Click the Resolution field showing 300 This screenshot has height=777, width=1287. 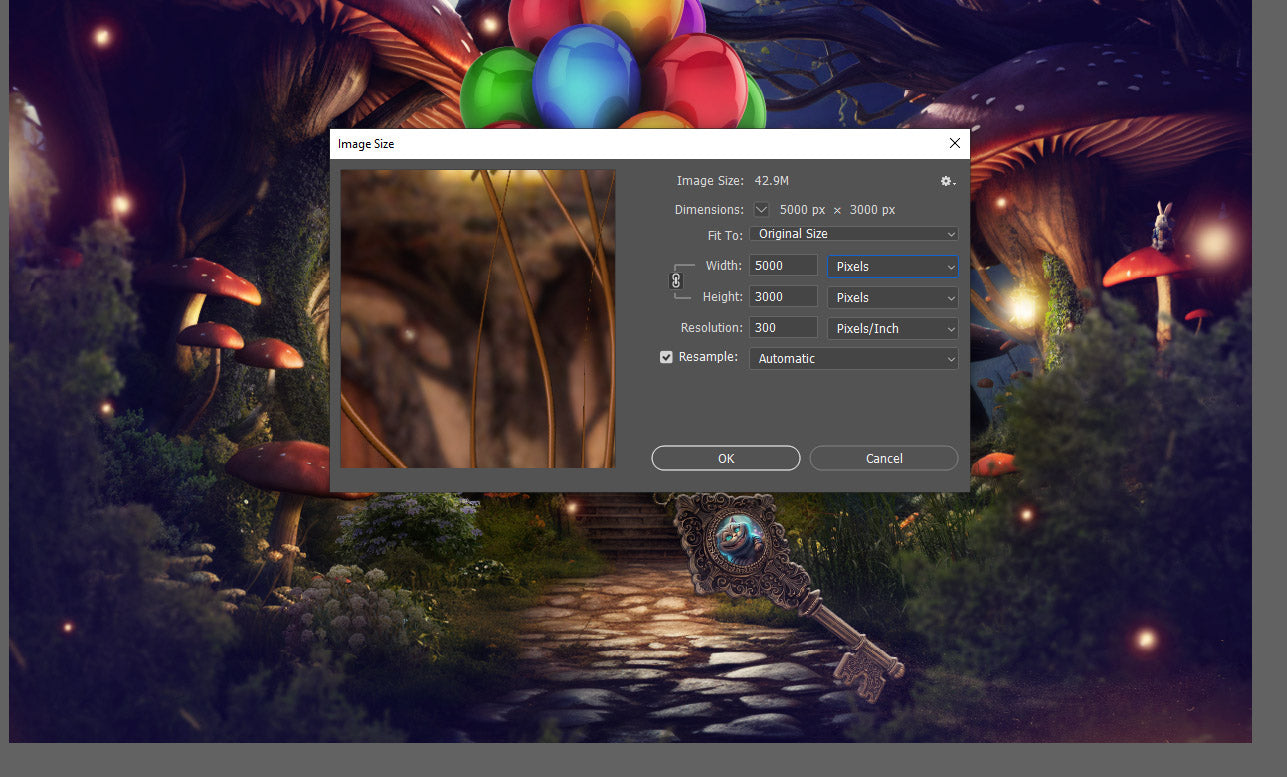pyautogui.click(x=783, y=328)
